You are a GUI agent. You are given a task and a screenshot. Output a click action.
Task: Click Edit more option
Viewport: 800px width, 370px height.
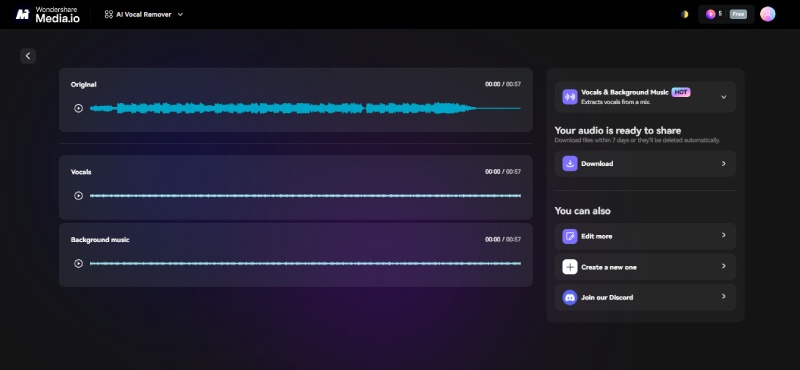click(645, 236)
